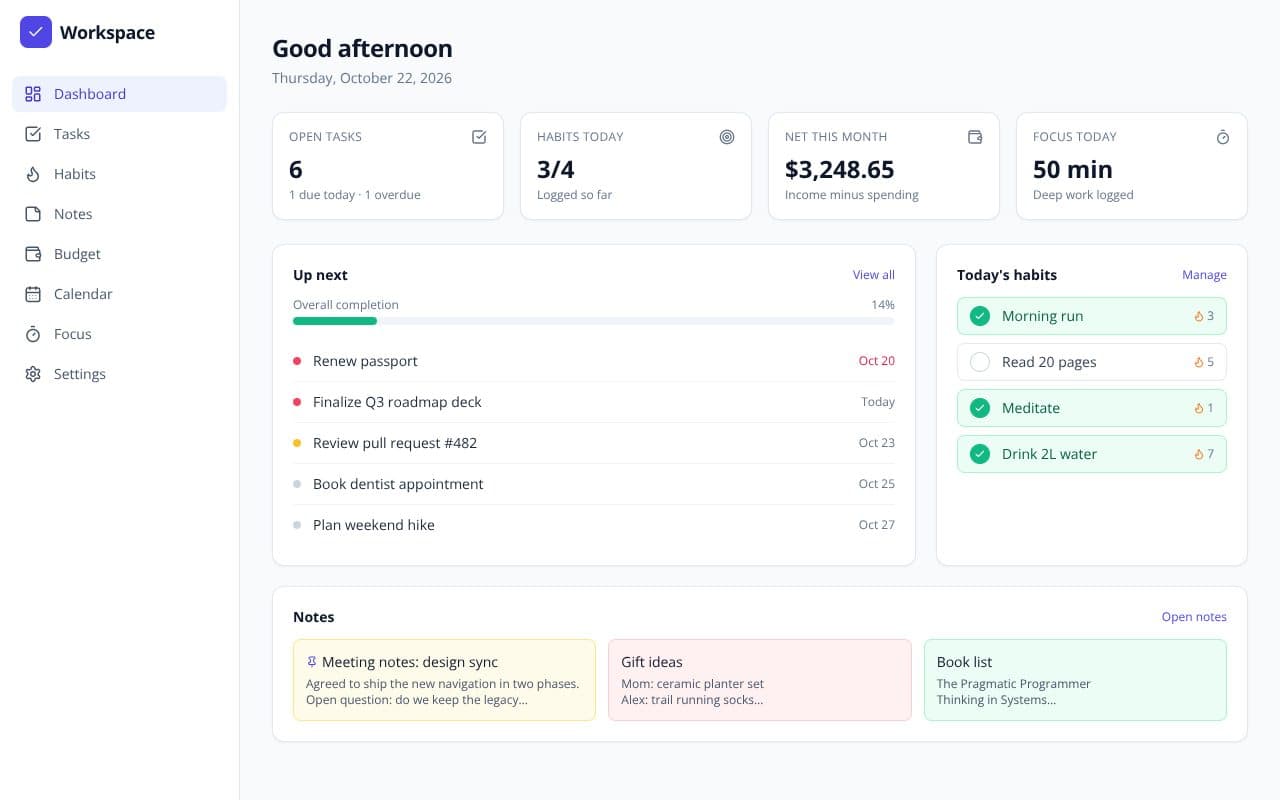Click the check-square icon on Open Tasks card

click(x=479, y=137)
